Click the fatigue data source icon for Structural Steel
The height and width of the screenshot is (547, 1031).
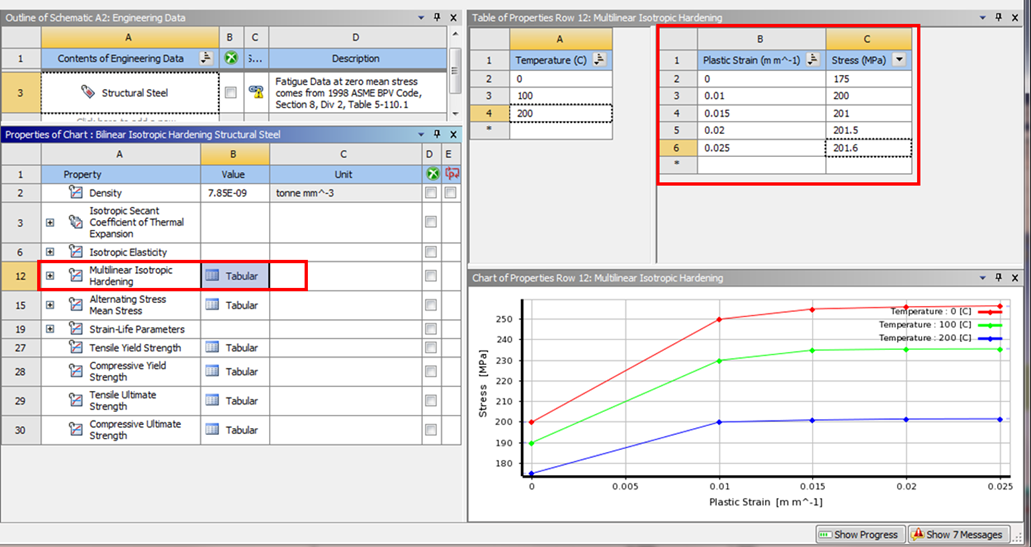pos(255,93)
